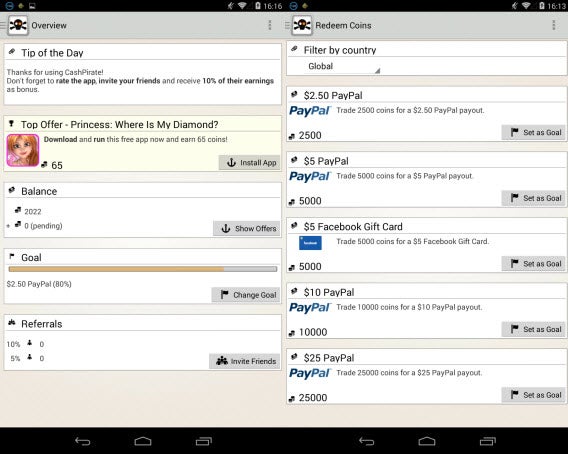The image size is (568, 454).
Task: Tap the flag icon on Change Goal
Action: [225, 295]
